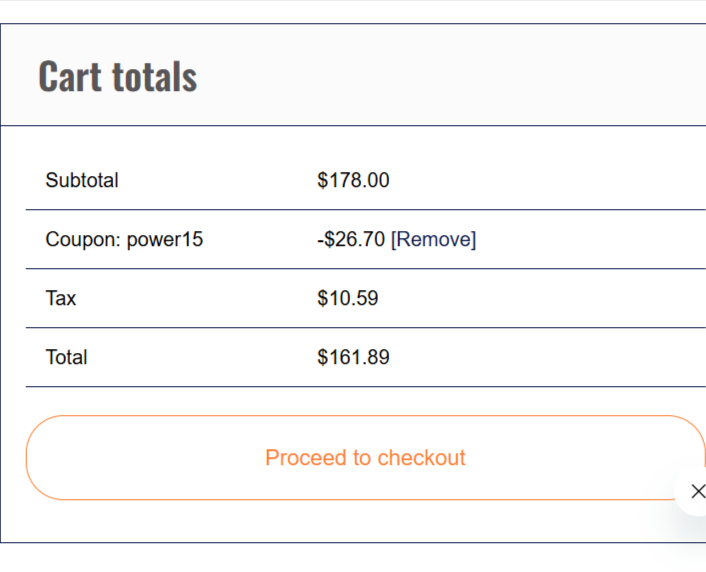The width and height of the screenshot is (706, 572).
Task: Click the Coupon: power15 label
Action: (124, 240)
